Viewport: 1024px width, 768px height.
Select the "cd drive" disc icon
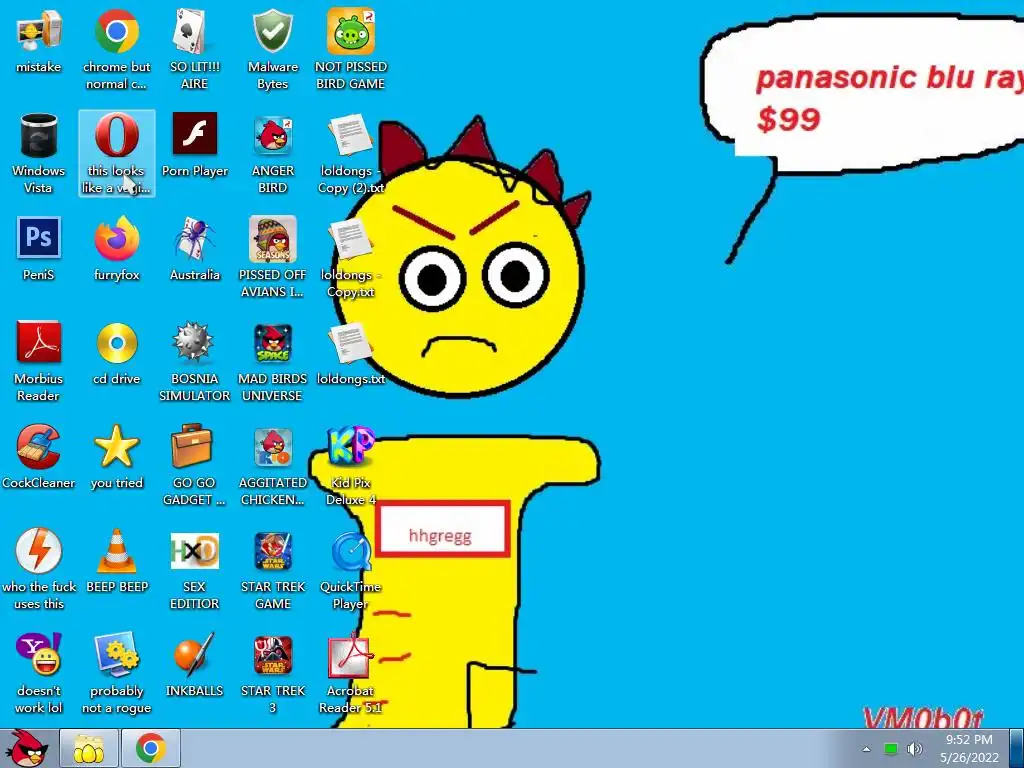pos(116,344)
